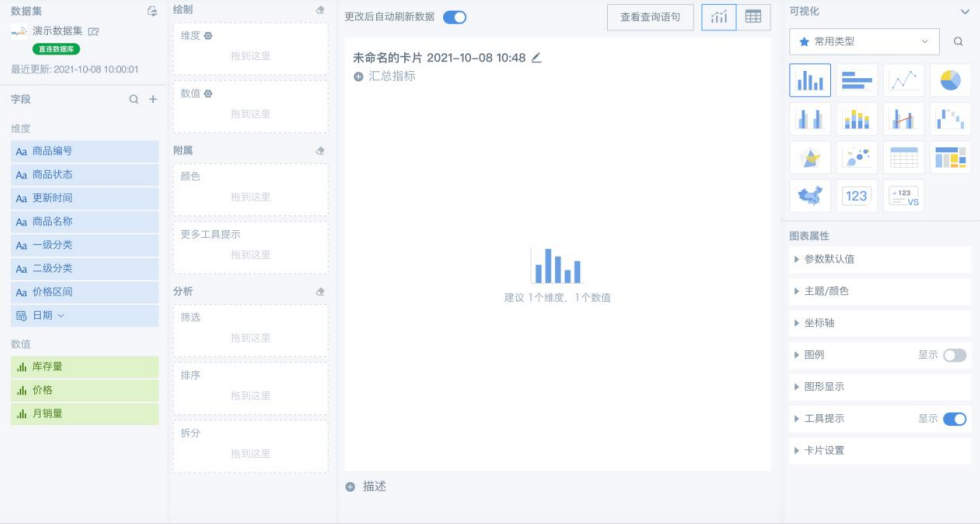Add a new field with plus icon
The height and width of the screenshot is (524, 980).
pyautogui.click(x=153, y=99)
